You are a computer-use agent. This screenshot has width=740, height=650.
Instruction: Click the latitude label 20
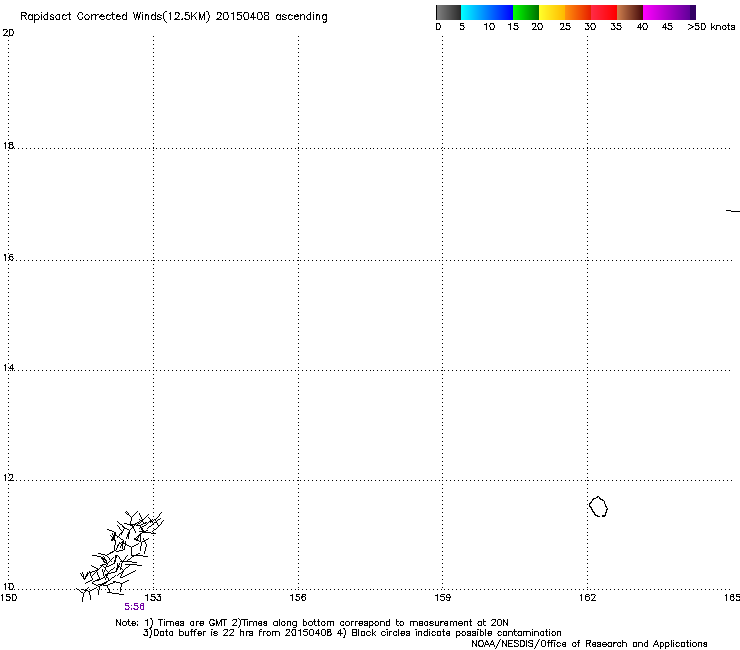coord(8,33)
